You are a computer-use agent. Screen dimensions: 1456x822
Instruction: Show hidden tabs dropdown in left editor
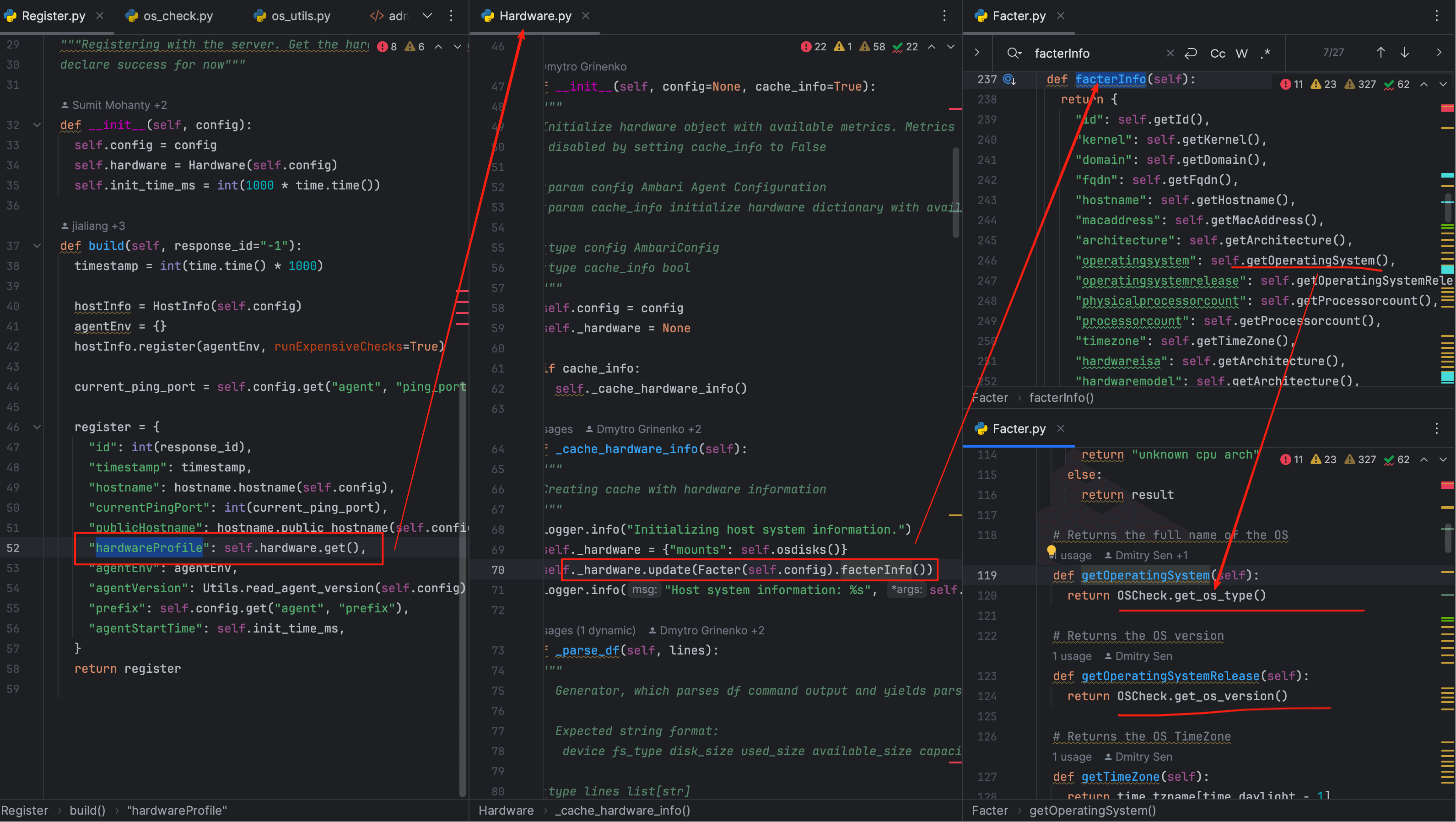click(427, 16)
